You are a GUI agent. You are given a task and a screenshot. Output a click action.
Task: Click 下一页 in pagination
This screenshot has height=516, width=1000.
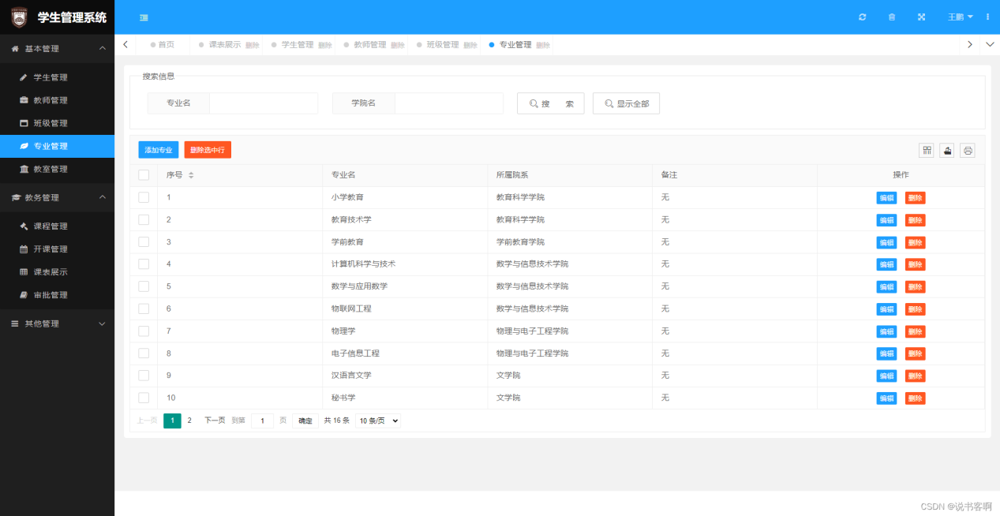pyautogui.click(x=214, y=421)
